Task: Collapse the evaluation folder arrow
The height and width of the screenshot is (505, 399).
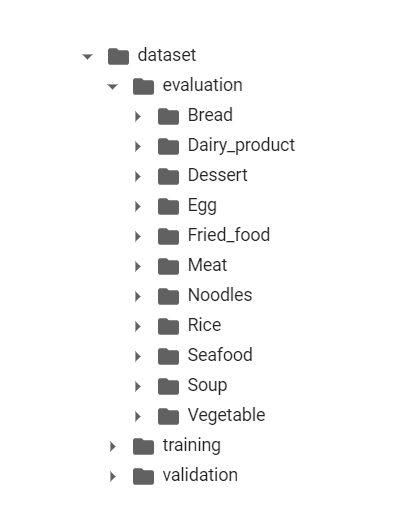Action: (112, 87)
